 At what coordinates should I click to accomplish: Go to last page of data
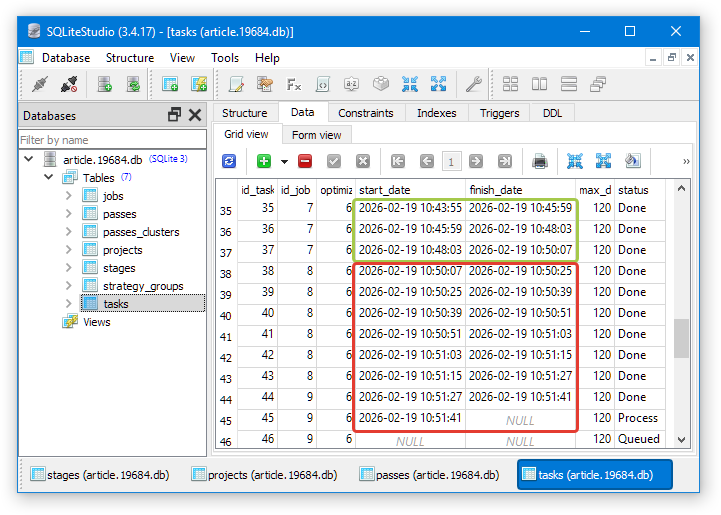[x=505, y=161]
